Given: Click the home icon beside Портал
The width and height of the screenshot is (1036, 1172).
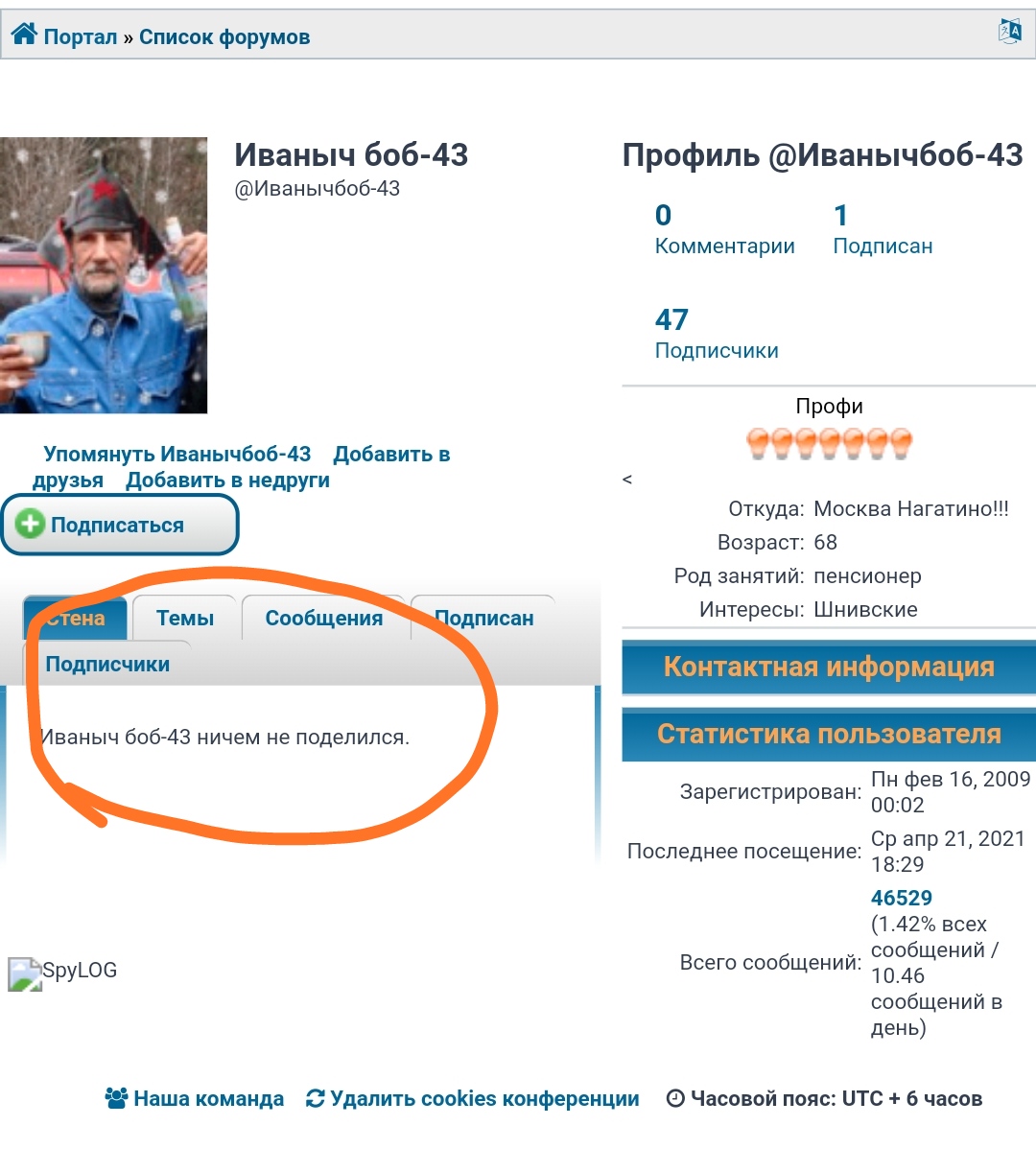Looking at the screenshot, I should coord(24,36).
